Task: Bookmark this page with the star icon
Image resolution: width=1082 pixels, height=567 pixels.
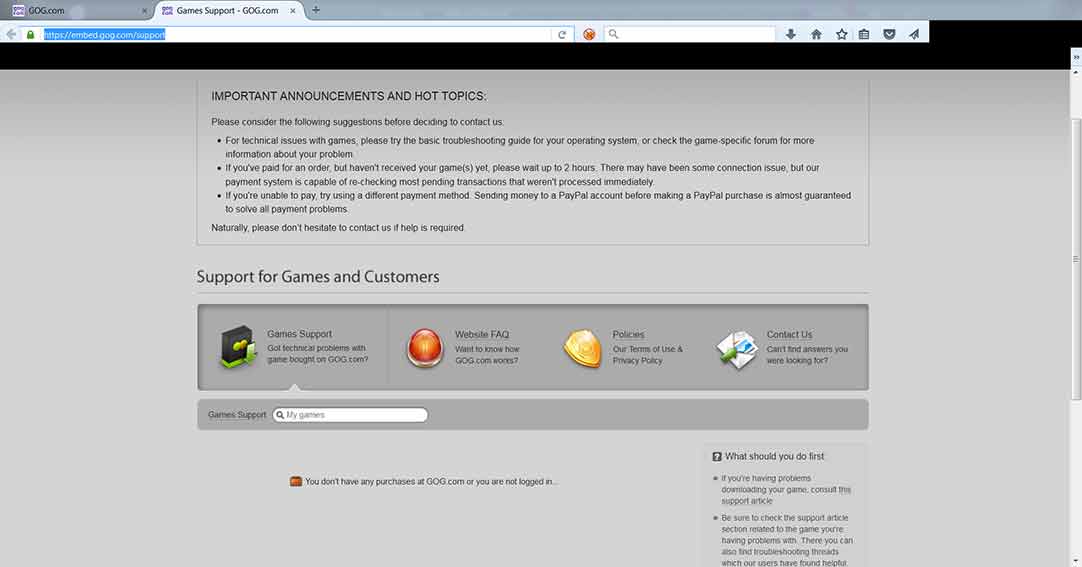Action: (841, 34)
